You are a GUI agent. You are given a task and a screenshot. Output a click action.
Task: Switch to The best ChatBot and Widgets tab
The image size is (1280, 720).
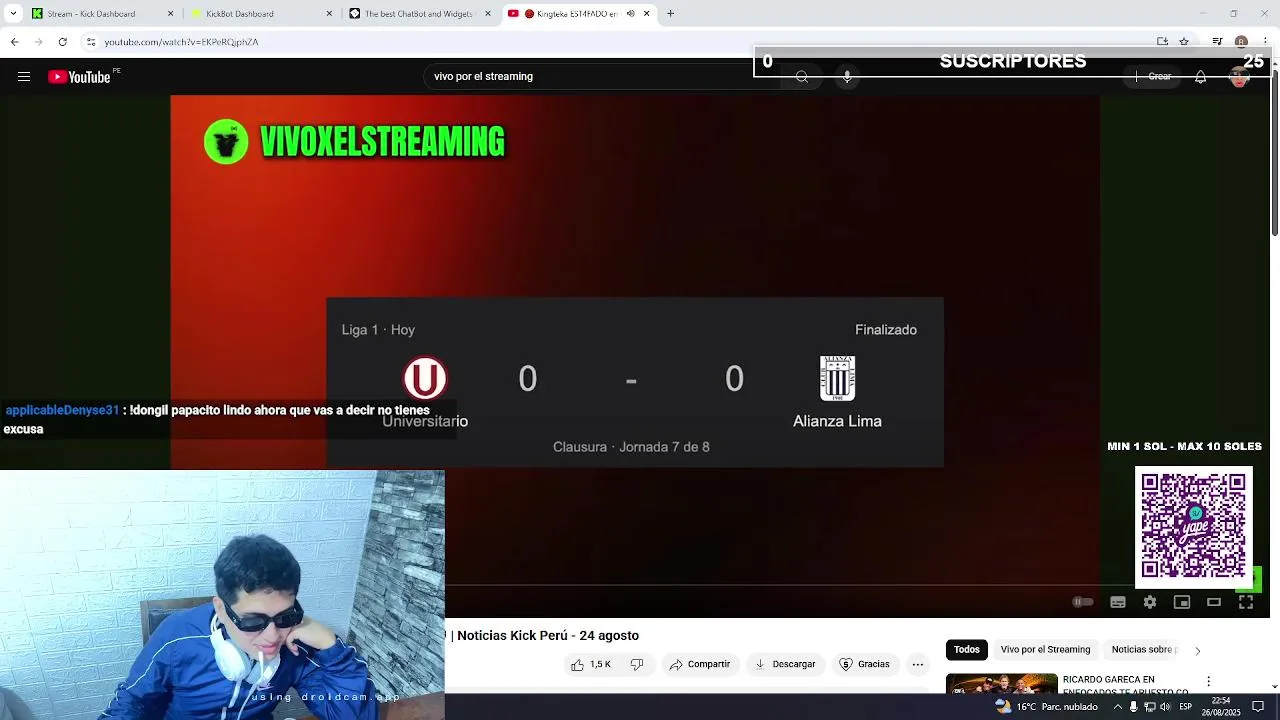420,14
